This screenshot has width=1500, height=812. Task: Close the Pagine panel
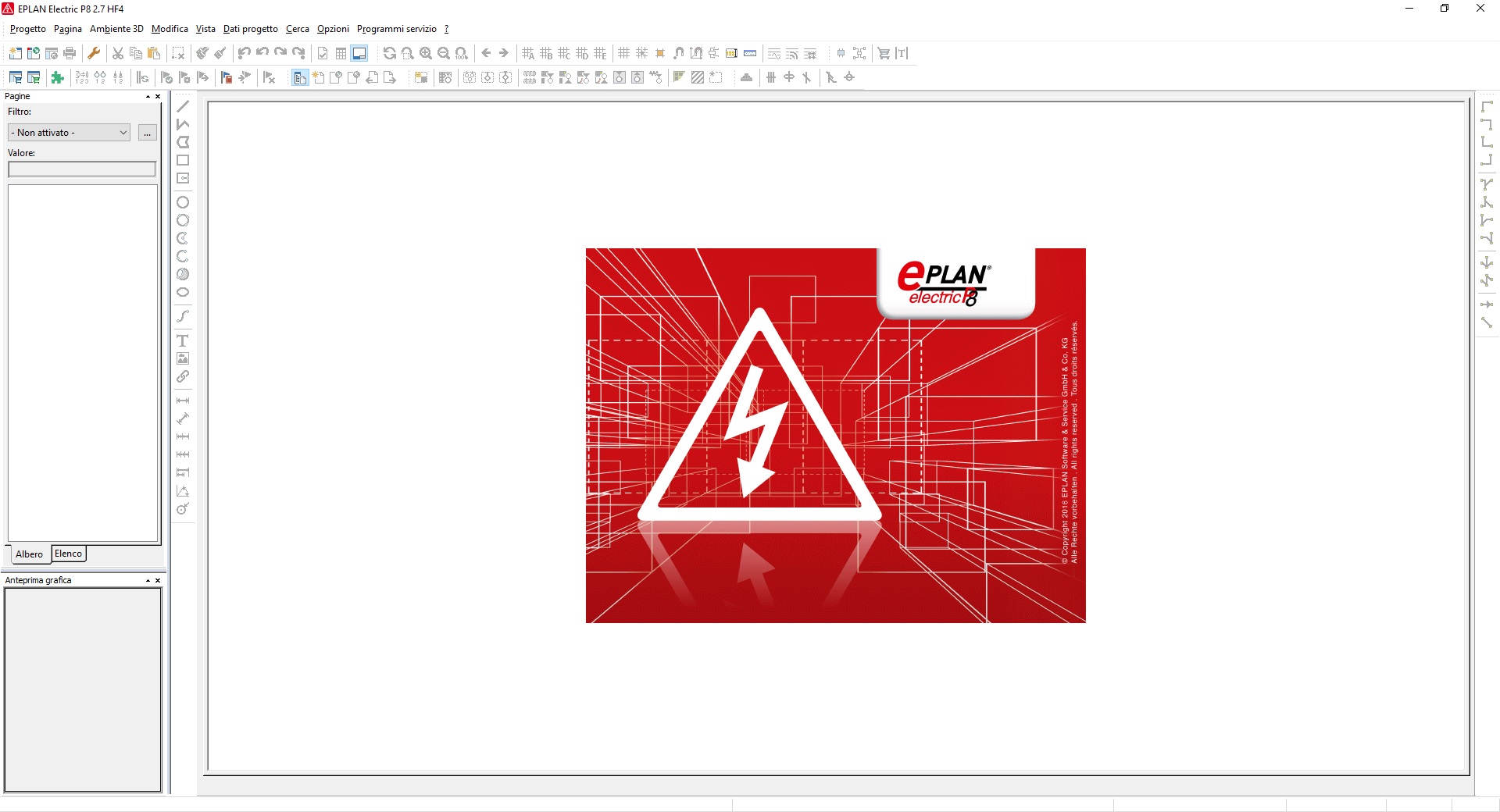[x=158, y=97]
